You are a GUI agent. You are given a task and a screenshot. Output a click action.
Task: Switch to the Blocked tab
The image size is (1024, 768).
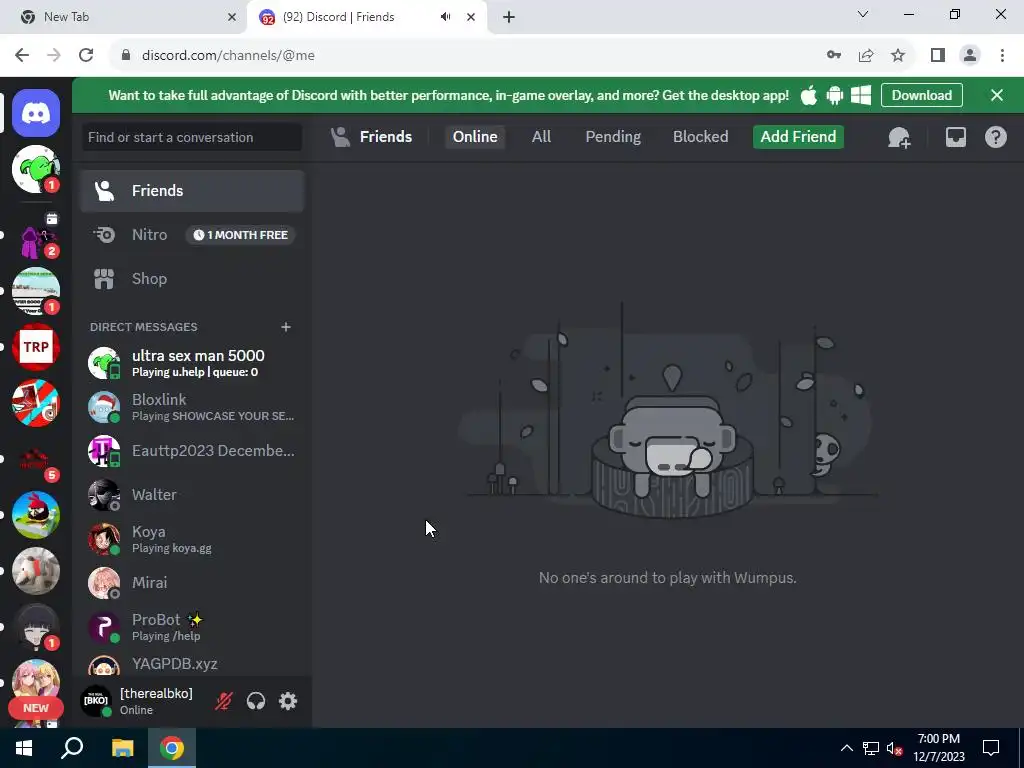click(x=700, y=136)
